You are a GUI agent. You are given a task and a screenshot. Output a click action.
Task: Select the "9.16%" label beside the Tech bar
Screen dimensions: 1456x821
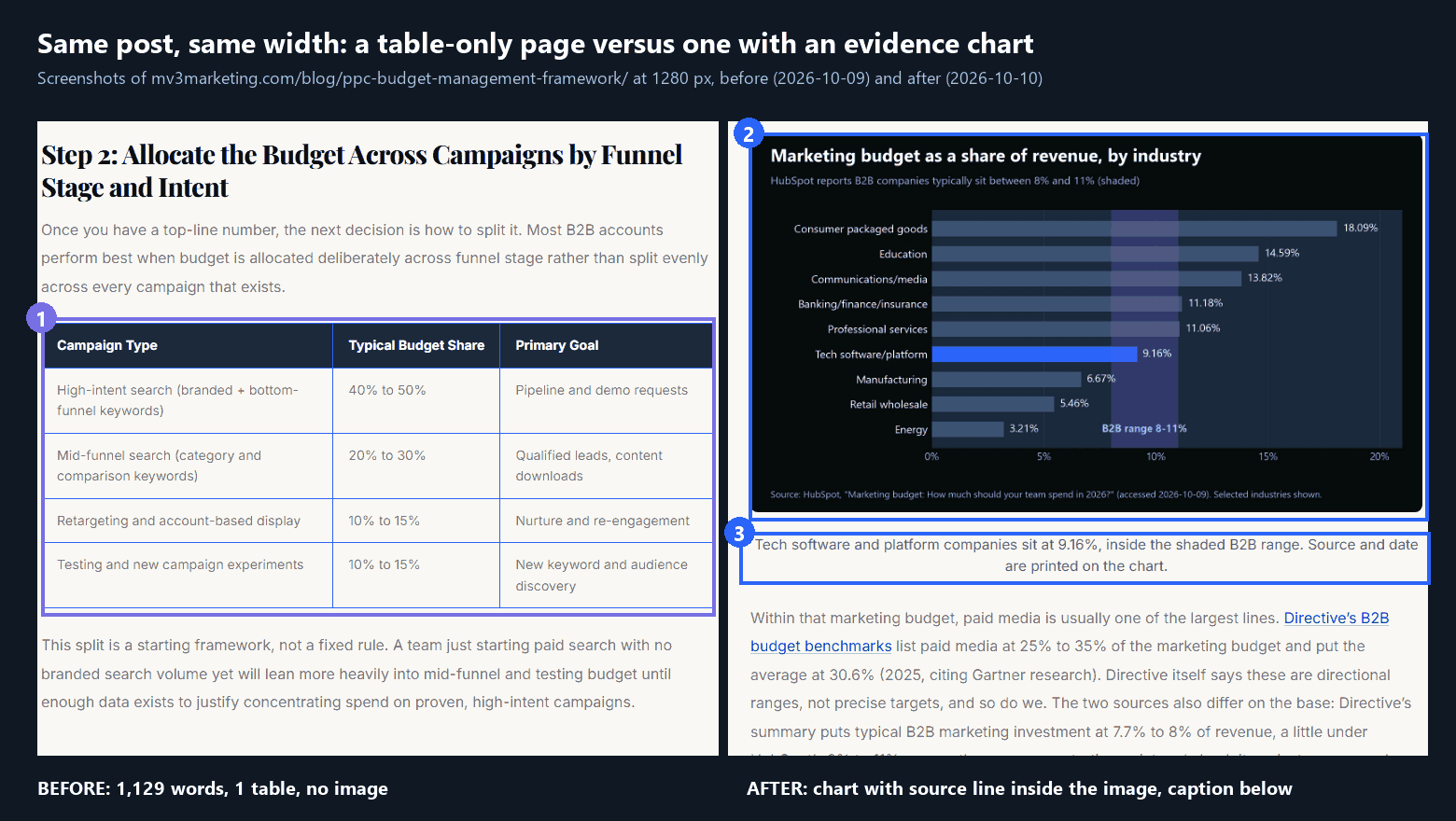(1156, 354)
